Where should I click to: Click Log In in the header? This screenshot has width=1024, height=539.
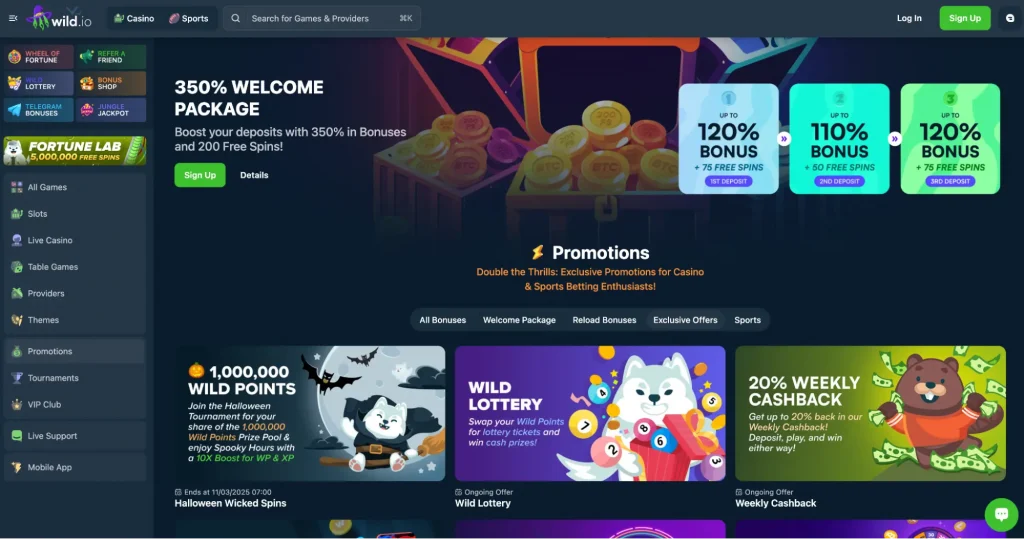point(909,18)
